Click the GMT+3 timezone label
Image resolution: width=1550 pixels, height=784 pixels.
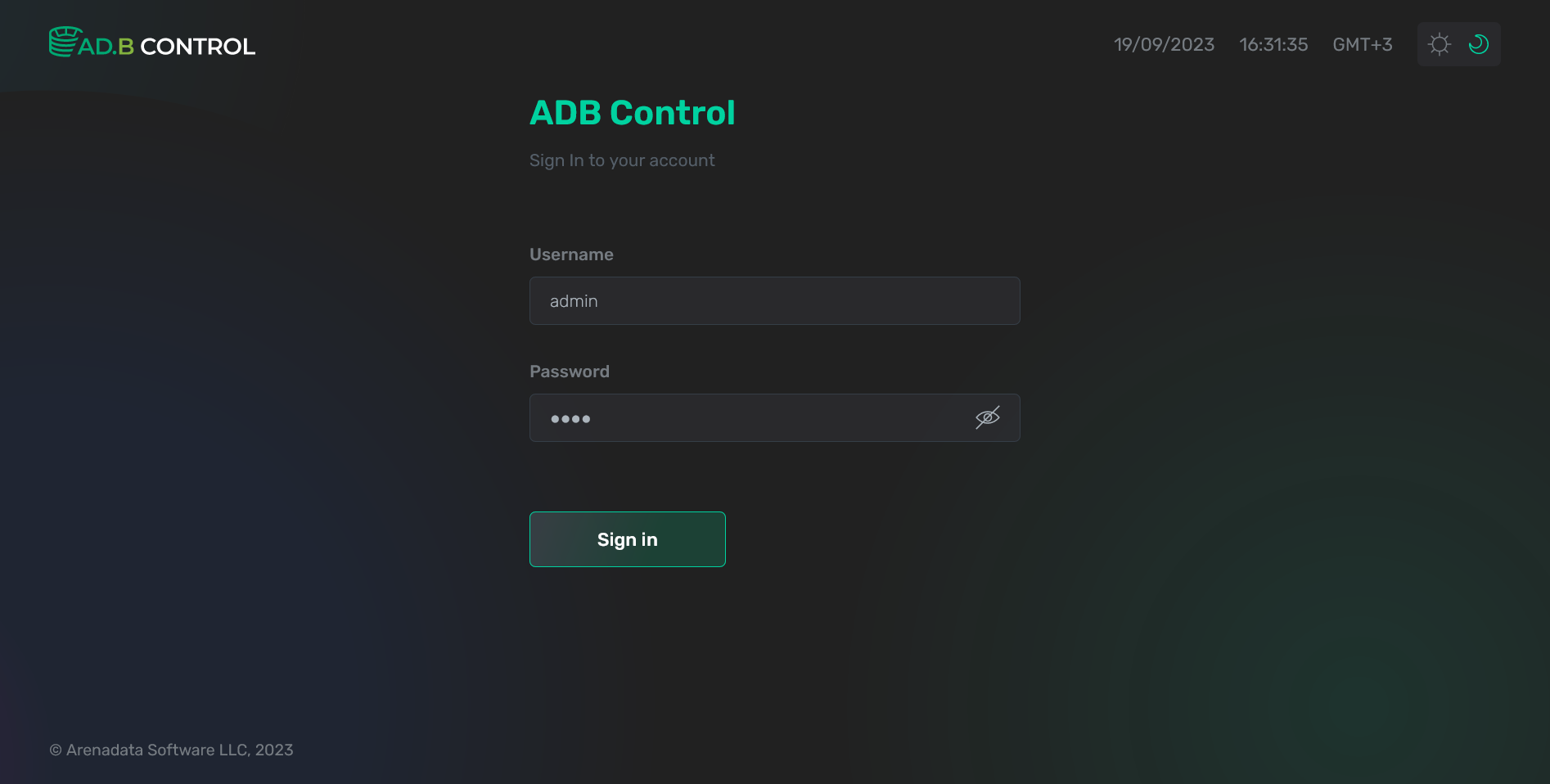(x=1362, y=45)
